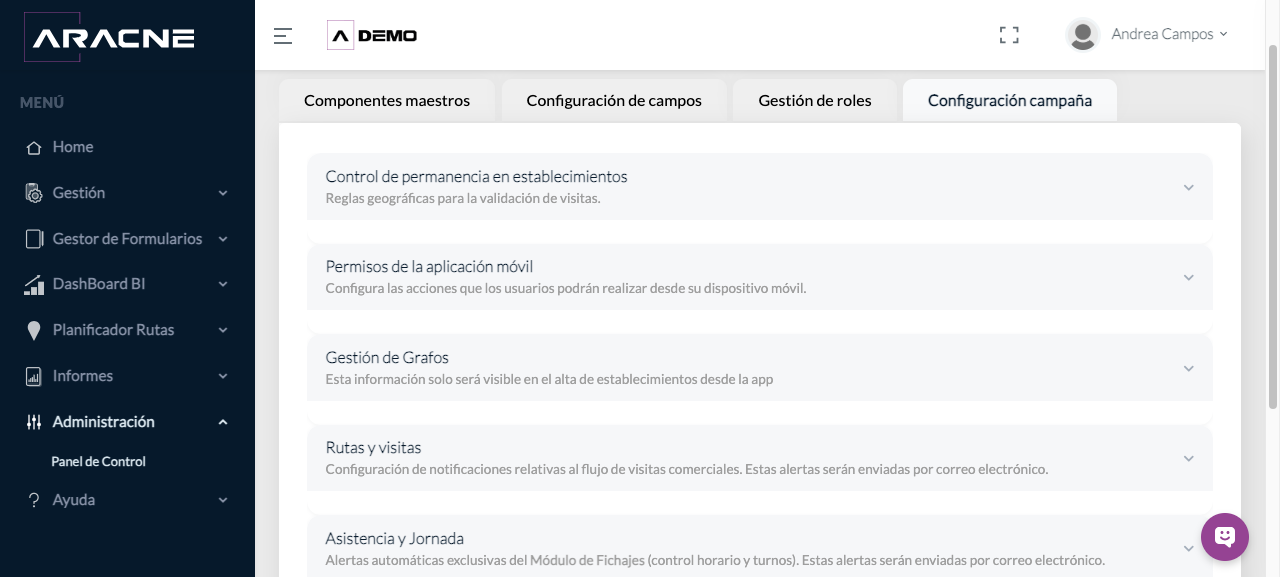Click the page vertical scrollbar thumb
This screenshot has width=1280, height=577.
click(x=1273, y=226)
